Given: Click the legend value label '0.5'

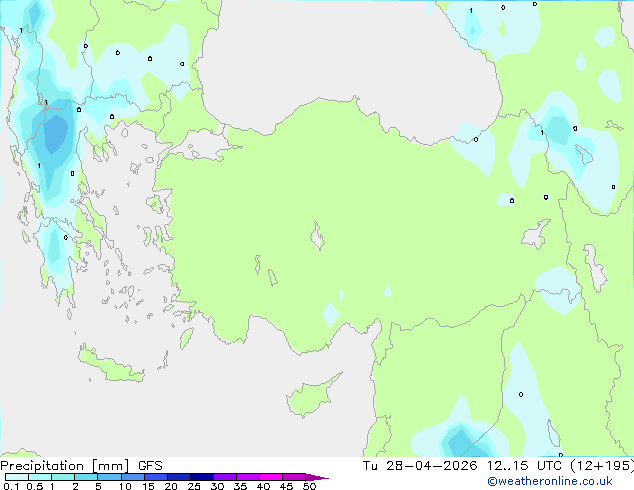Looking at the screenshot, I should point(35,486).
